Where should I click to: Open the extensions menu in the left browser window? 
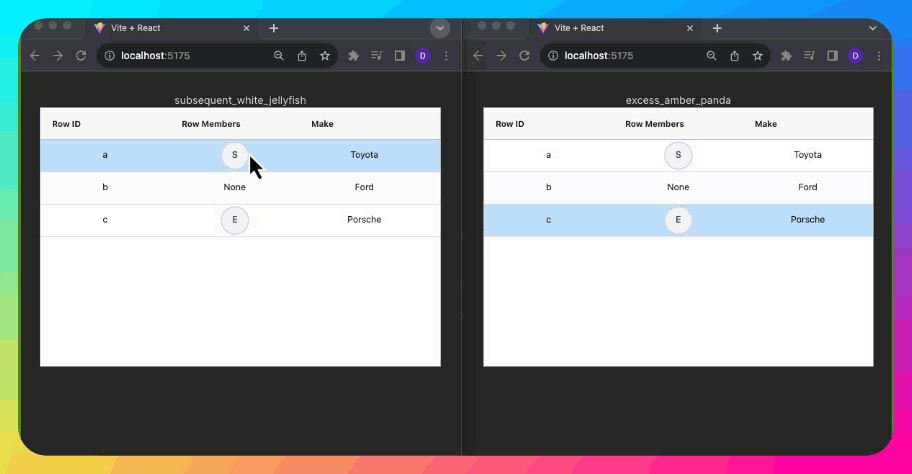(x=354, y=56)
